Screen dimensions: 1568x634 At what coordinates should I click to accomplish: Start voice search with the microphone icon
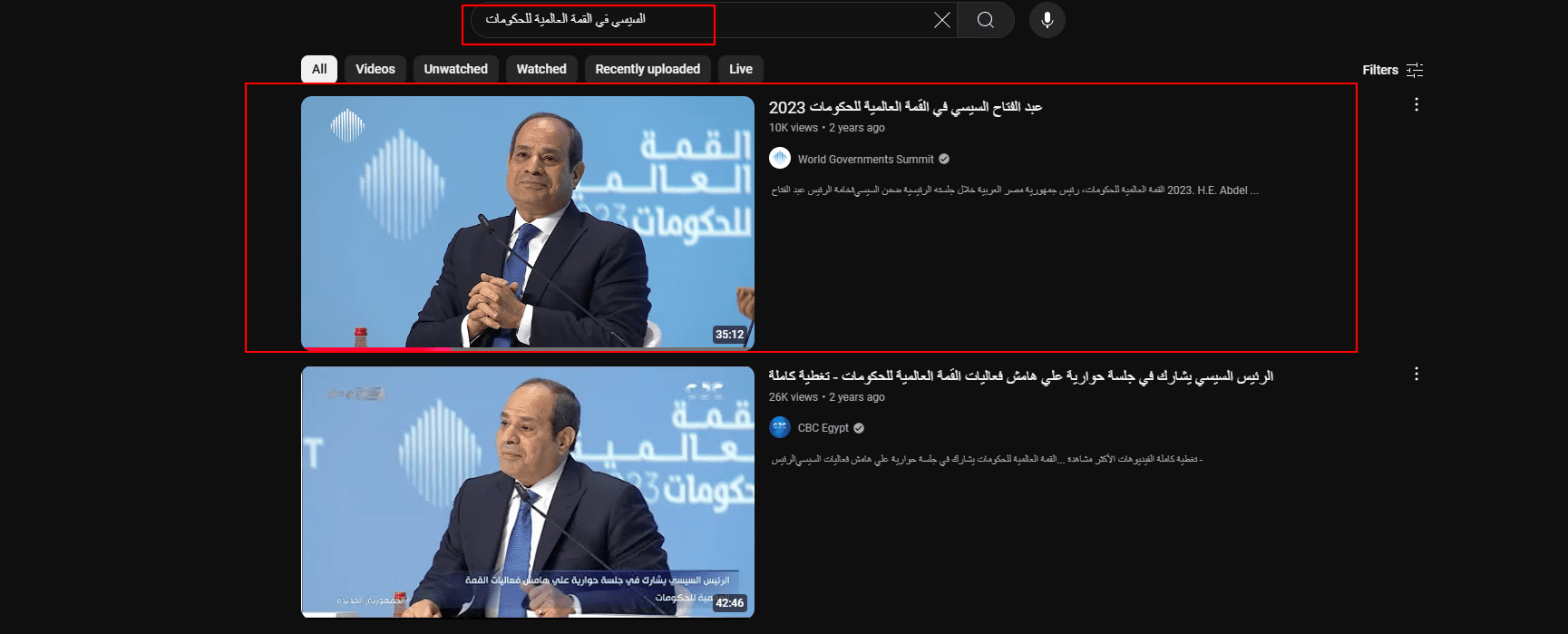click(x=1047, y=20)
